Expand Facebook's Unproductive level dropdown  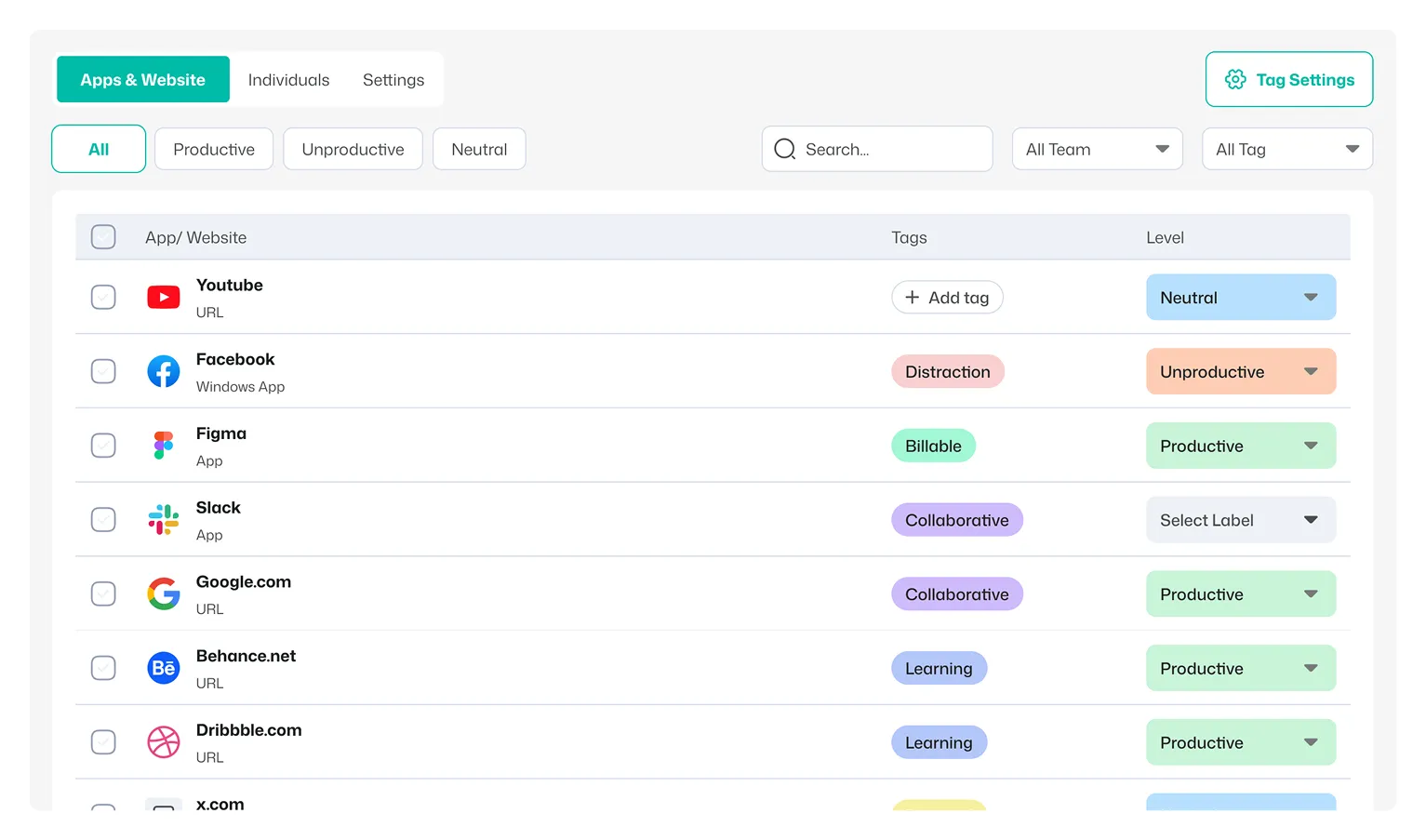(x=1241, y=371)
